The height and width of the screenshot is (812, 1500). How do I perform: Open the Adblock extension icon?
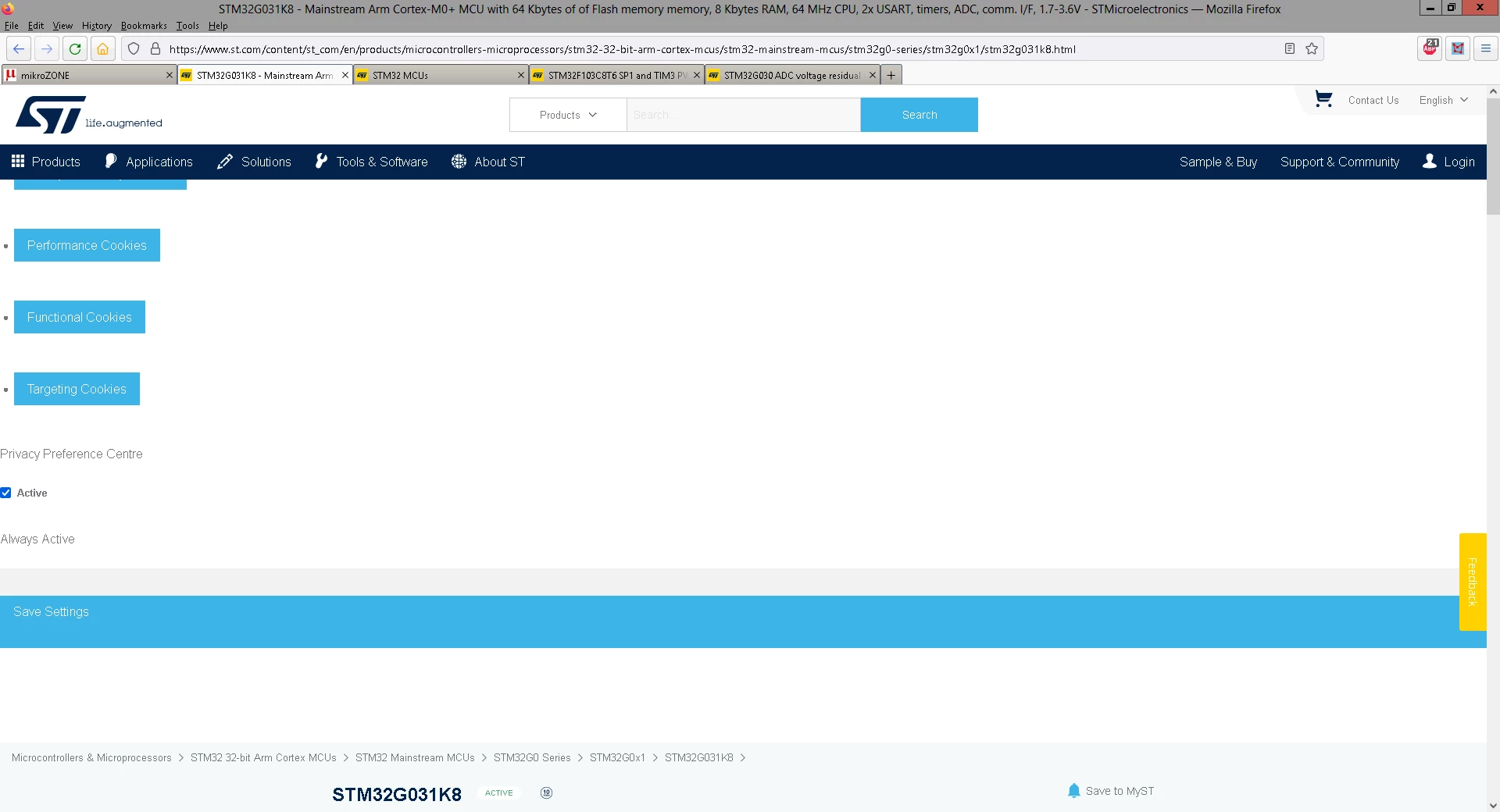[1430, 48]
